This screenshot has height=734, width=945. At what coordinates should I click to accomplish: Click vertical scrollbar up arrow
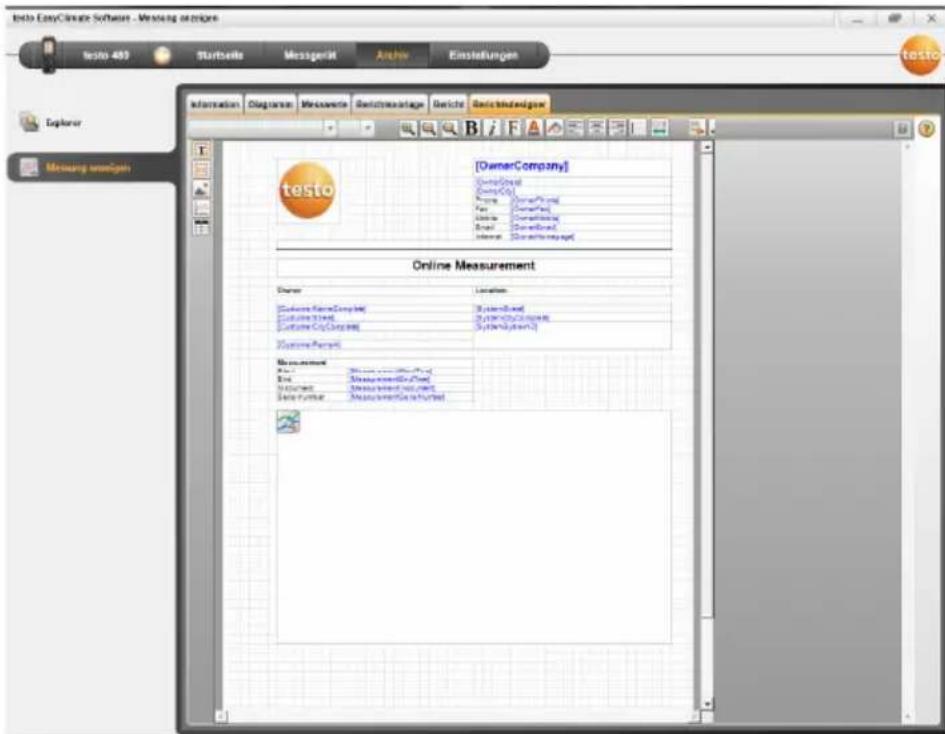coord(707,147)
